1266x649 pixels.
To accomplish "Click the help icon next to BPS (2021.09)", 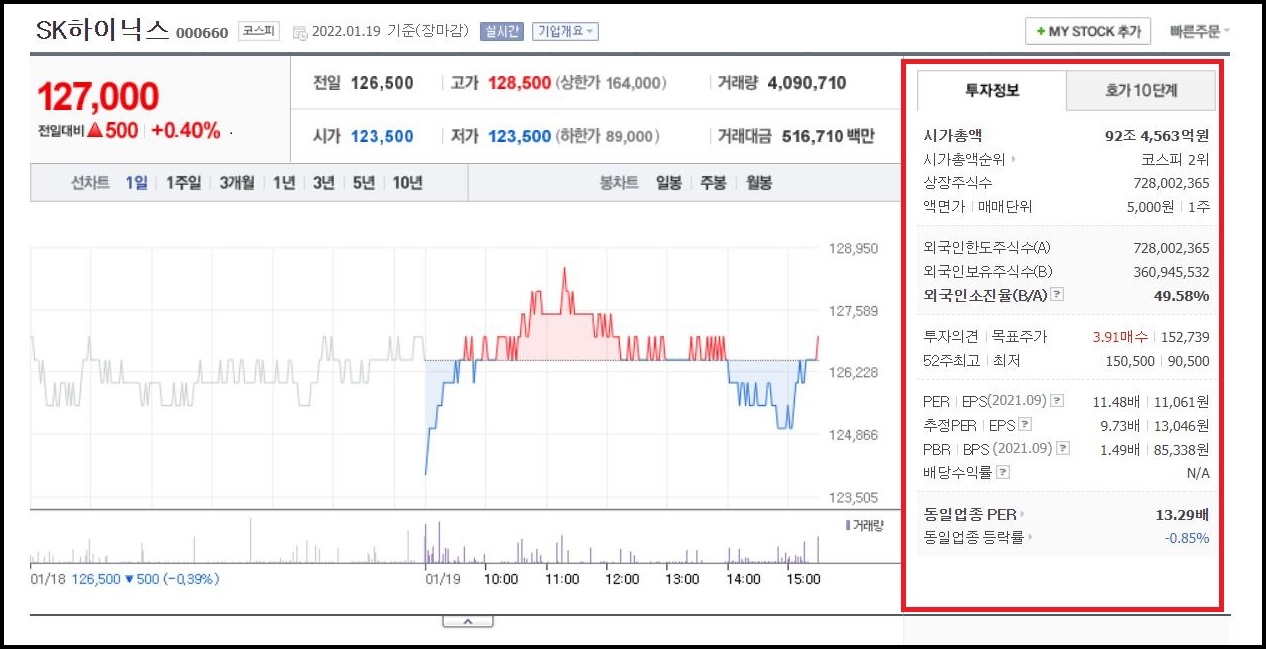I will click(1063, 449).
